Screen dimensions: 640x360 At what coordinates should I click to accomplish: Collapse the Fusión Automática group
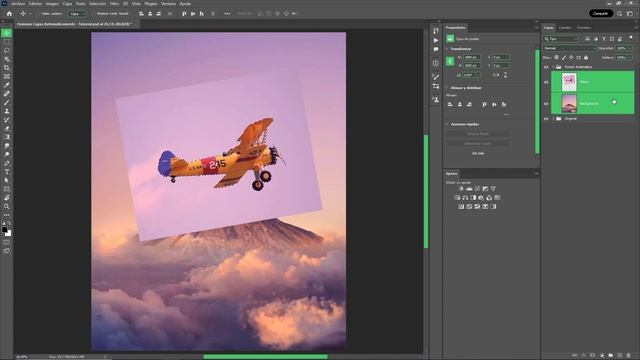[553, 67]
